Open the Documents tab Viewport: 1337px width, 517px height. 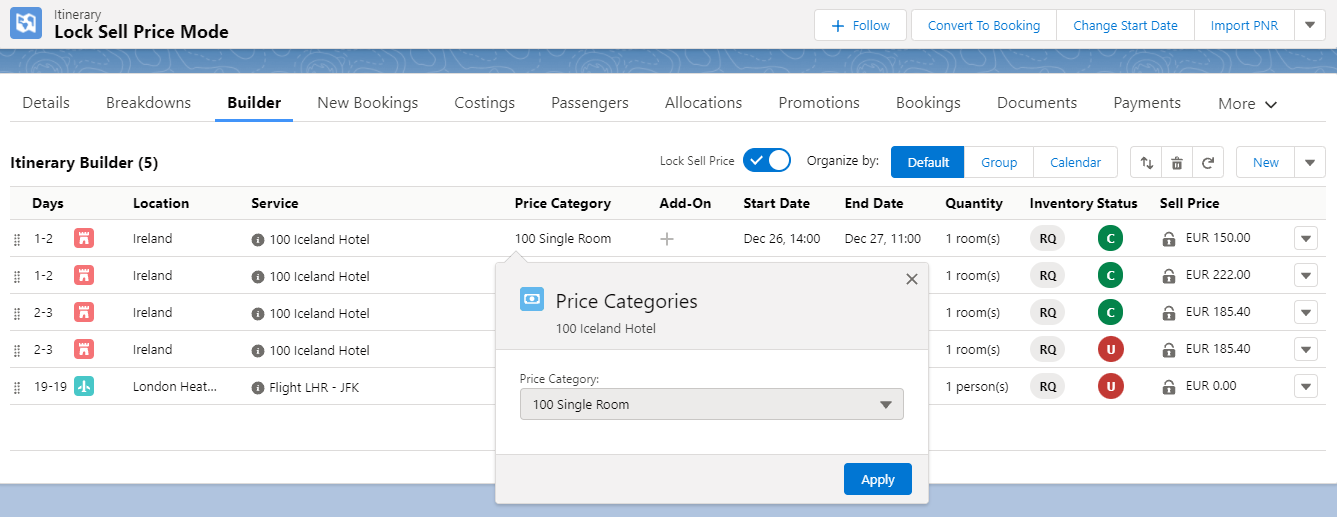click(x=1037, y=102)
